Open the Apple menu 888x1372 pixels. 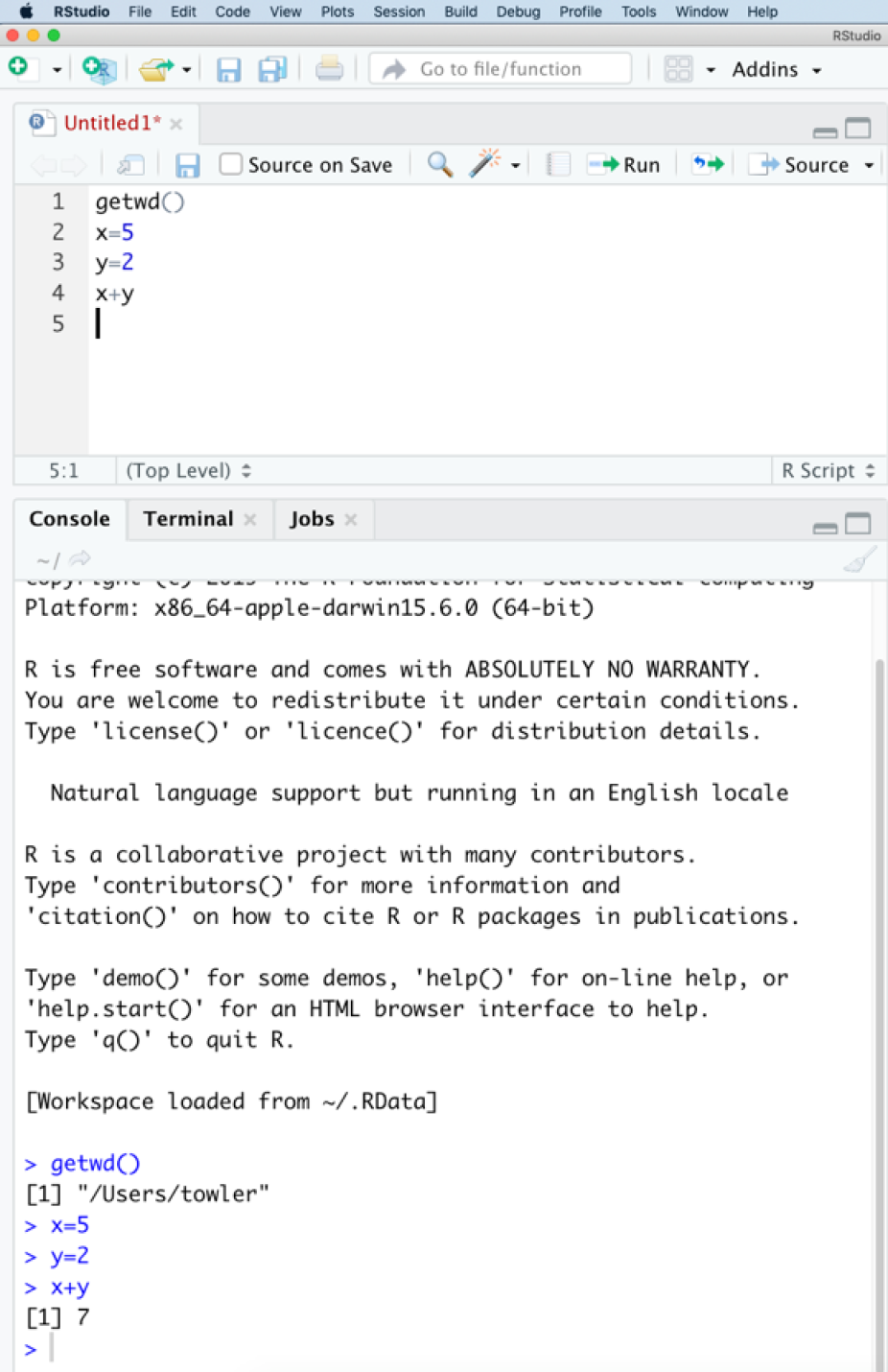click(26, 12)
